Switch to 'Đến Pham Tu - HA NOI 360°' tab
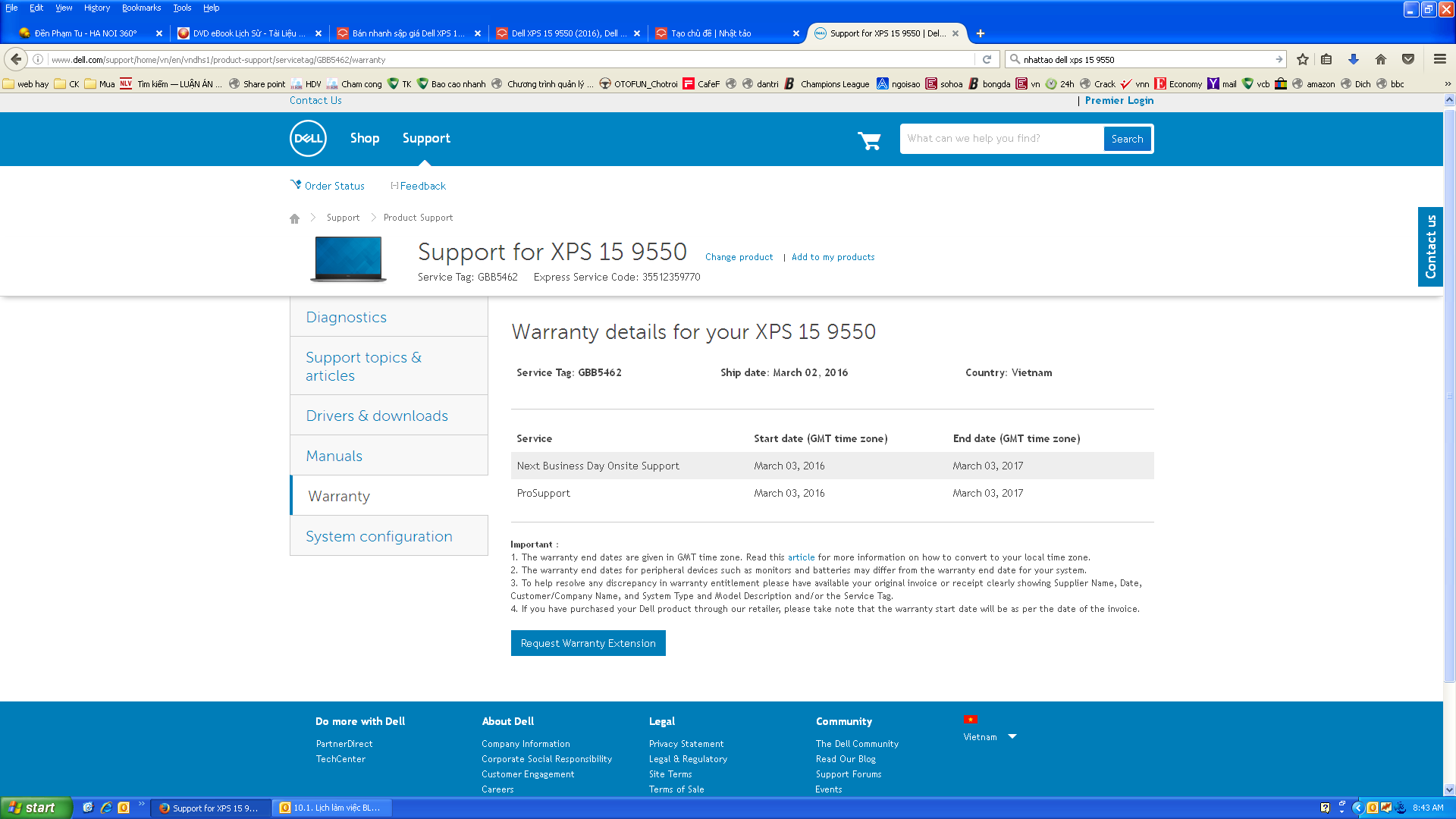The image size is (1456, 819). pos(89,33)
